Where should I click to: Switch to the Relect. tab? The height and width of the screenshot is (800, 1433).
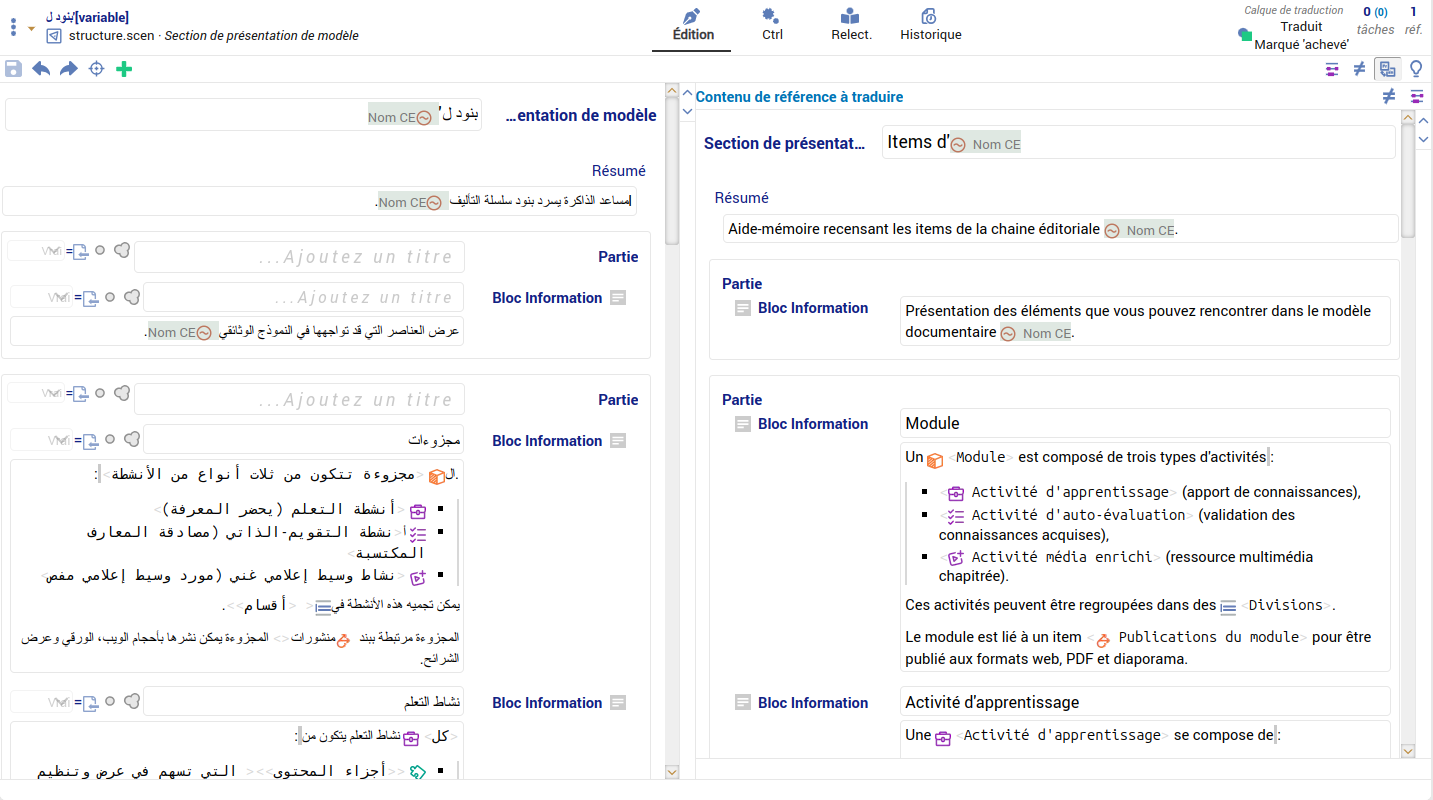(x=851, y=25)
